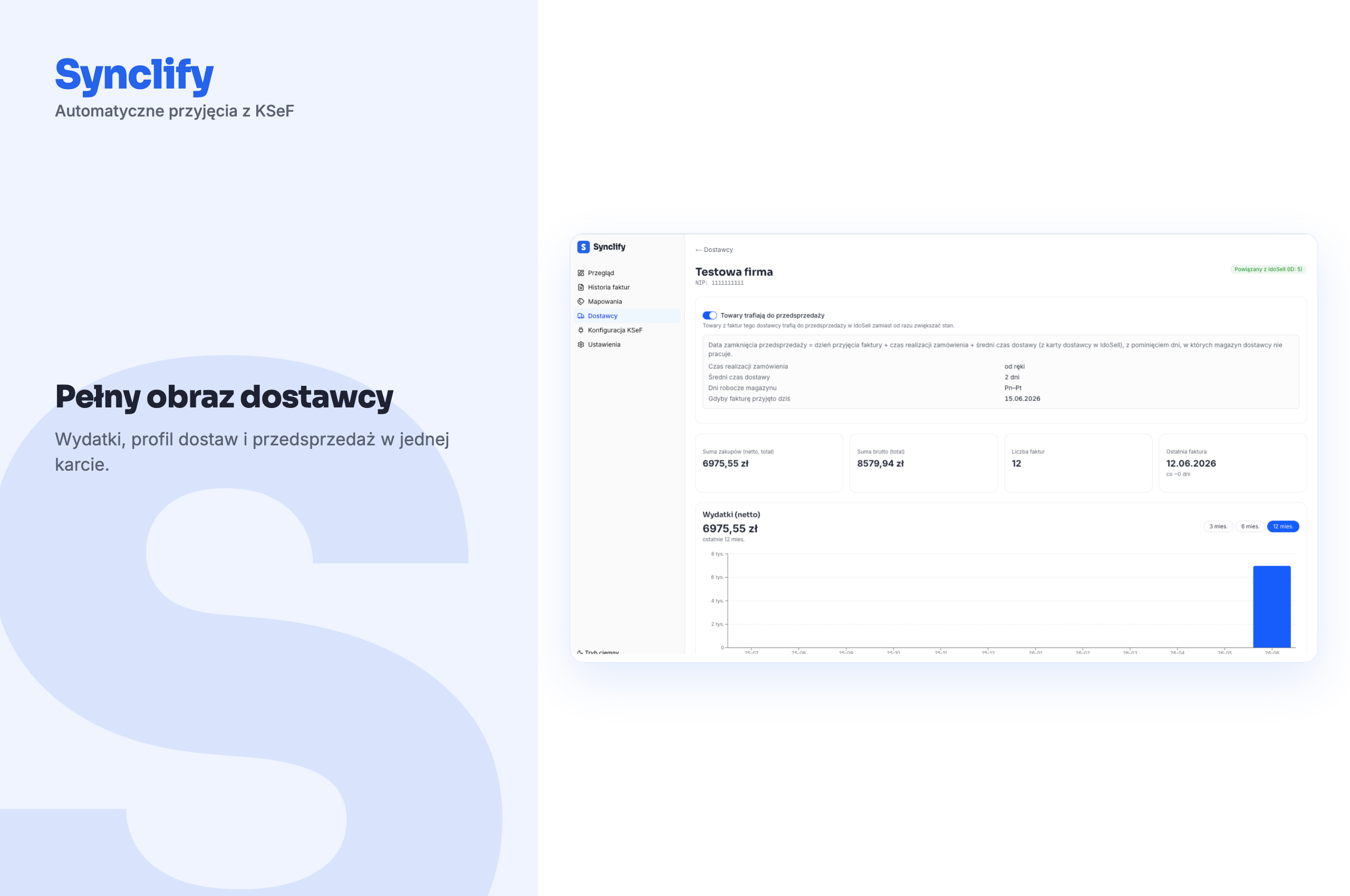Click the 4 tys. axis label
This screenshot has width=1350, height=896.
click(x=717, y=600)
